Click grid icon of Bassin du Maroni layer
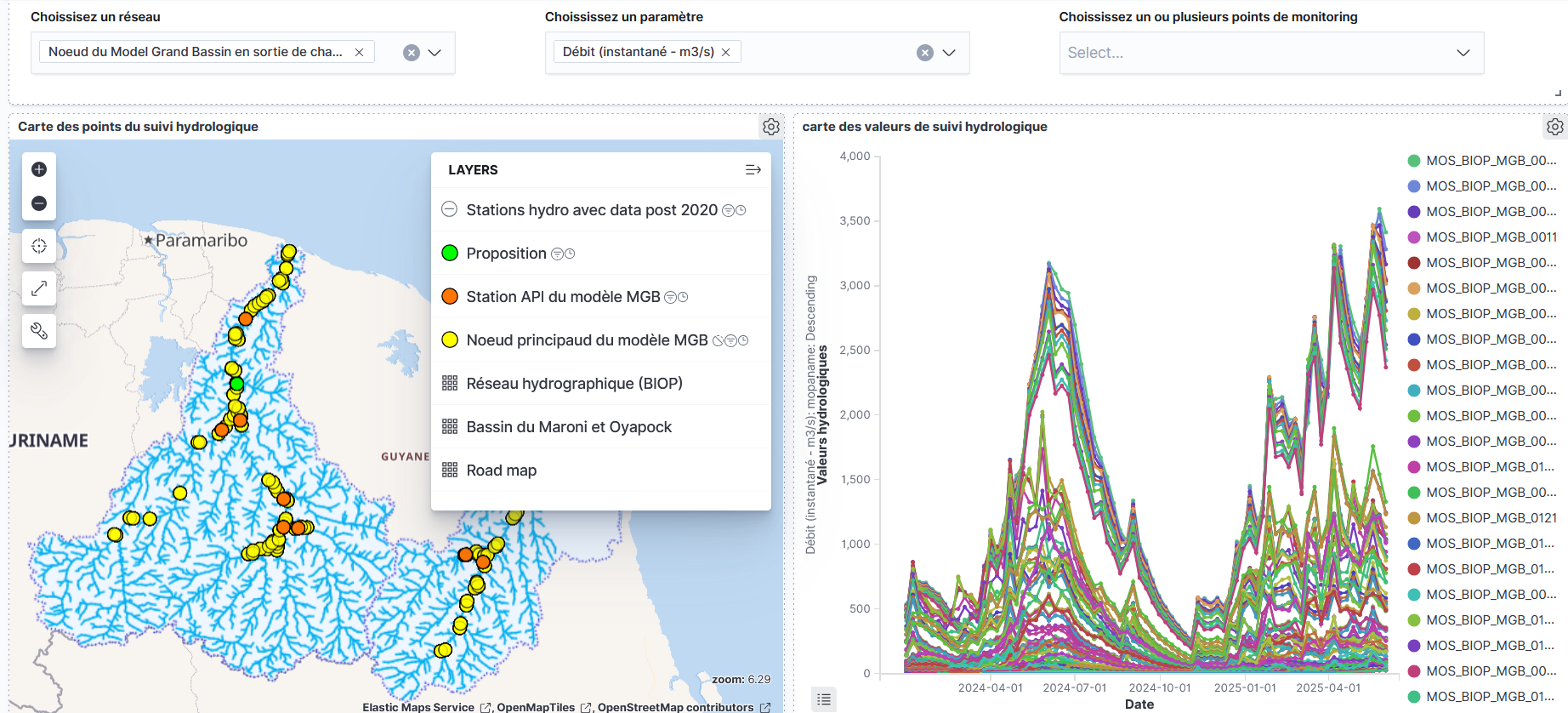The image size is (1568, 713). pyautogui.click(x=450, y=427)
